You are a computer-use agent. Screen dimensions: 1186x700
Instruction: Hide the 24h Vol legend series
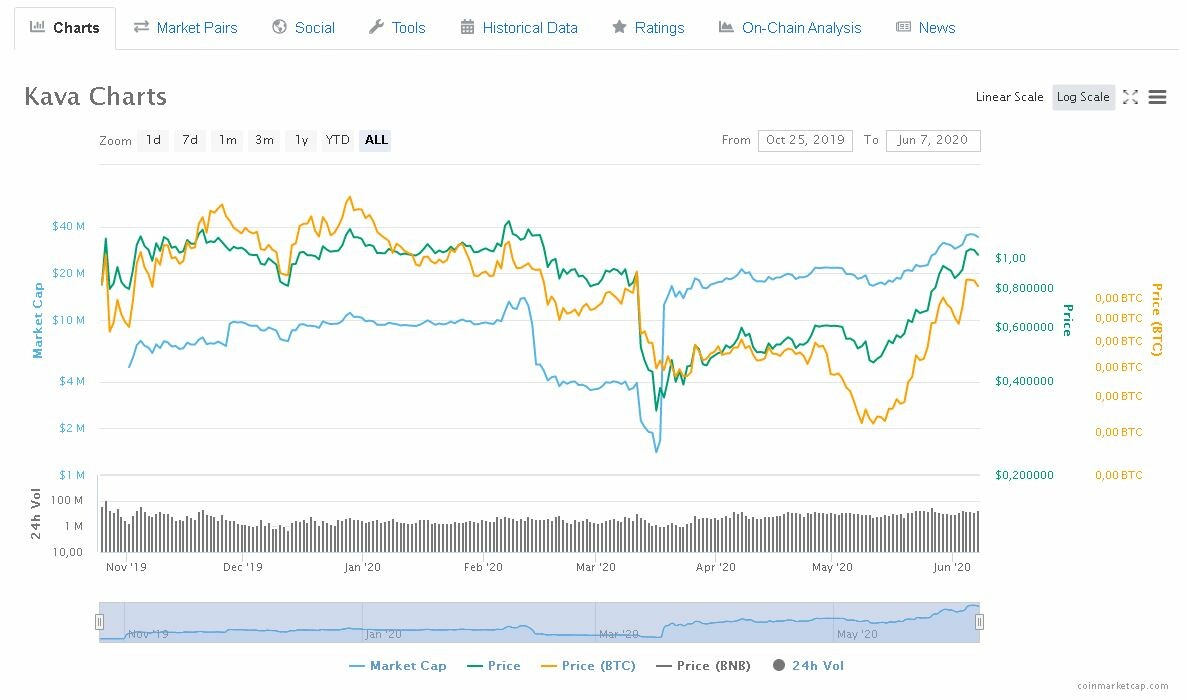click(809, 665)
